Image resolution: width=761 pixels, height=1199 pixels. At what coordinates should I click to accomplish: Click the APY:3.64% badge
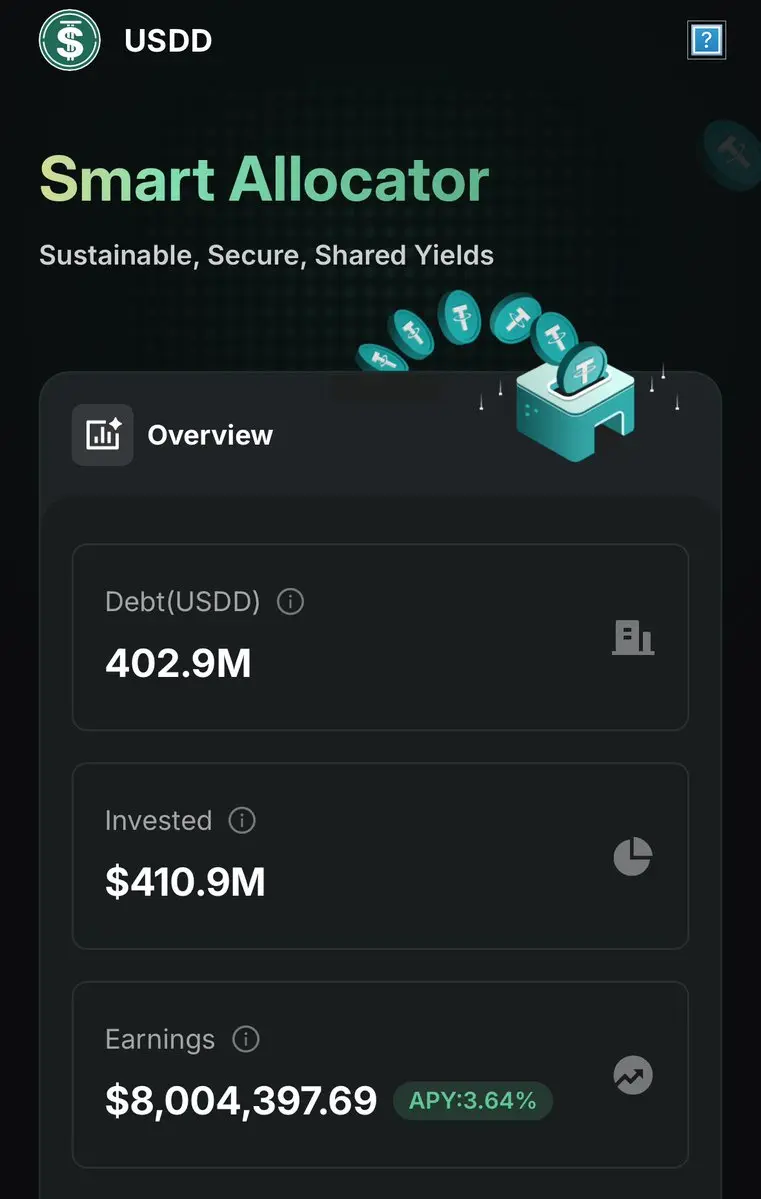pyautogui.click(x=472, y=1101)
